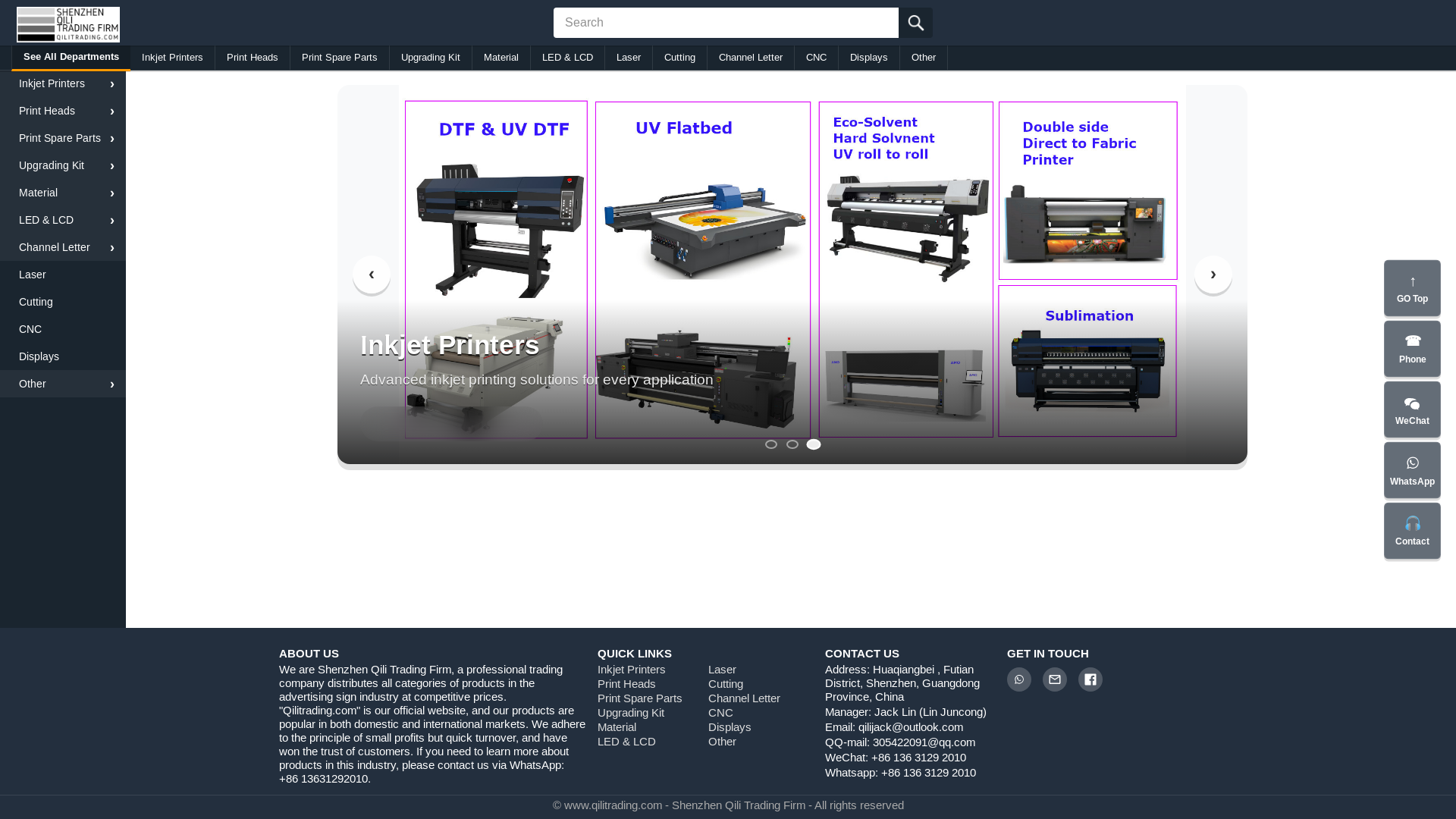Open Other quick link in footer
The image size is (1456, 819).
click(722, 742)
